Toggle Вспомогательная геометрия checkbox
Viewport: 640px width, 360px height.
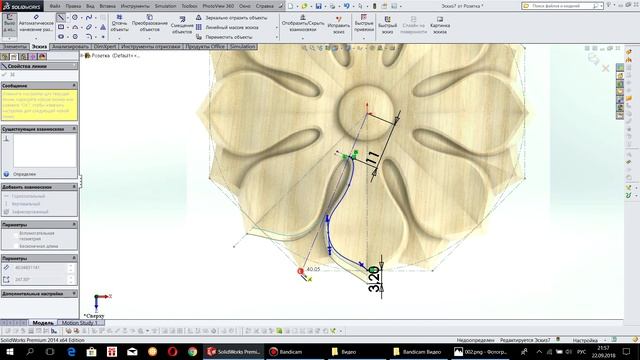pos(16,235)
